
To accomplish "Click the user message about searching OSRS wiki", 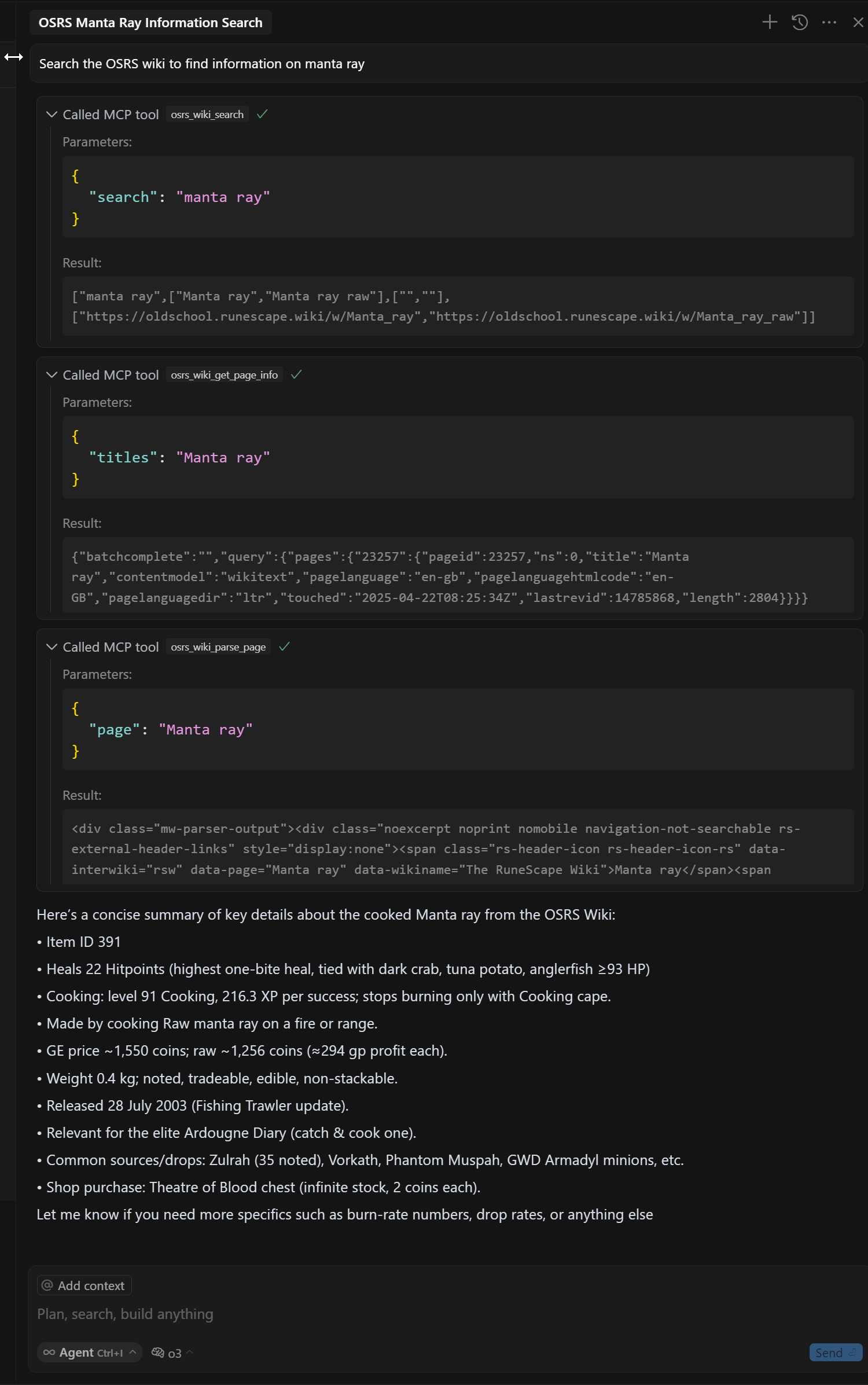I will coord(201,64).
